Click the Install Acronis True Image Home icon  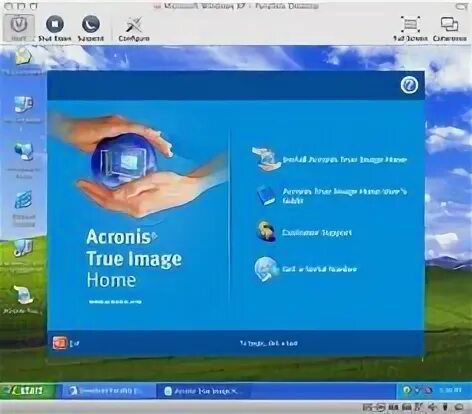click(266, 159)
